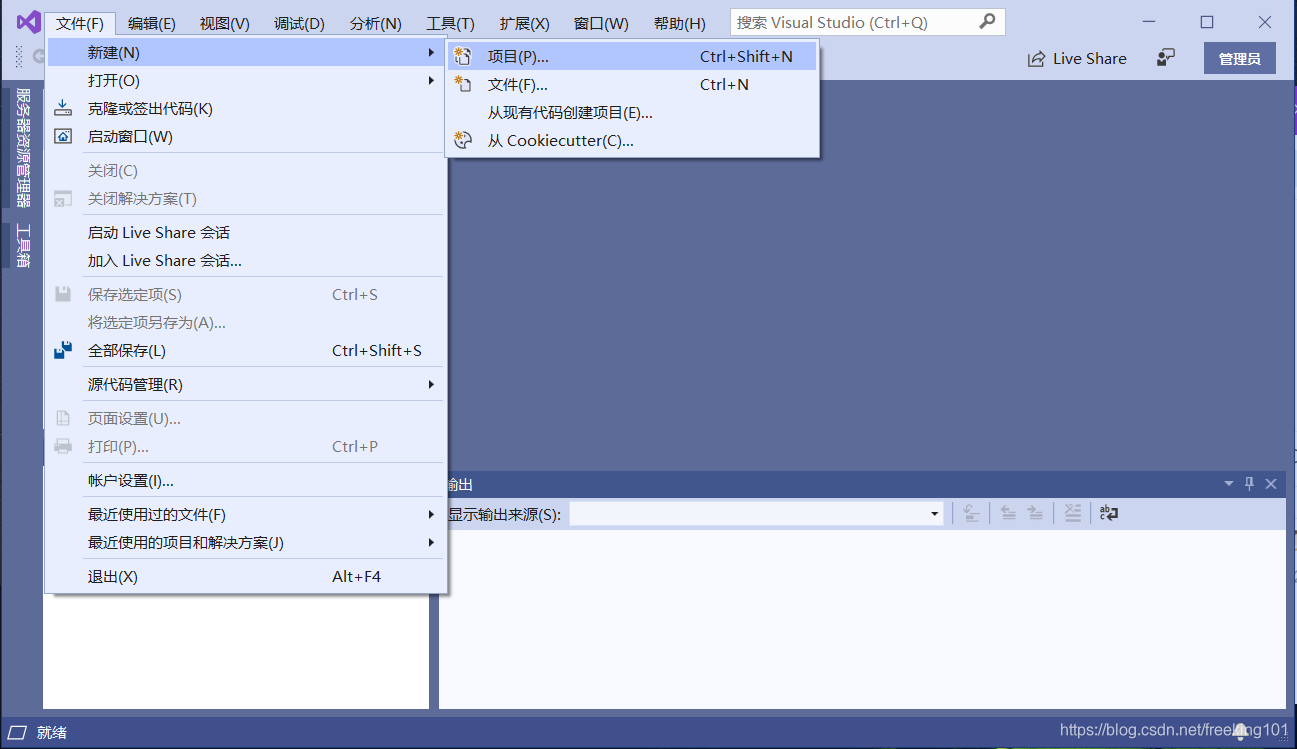Viewport: 1297px width, 749px height.
Task: Click the go to previous message icon
Action: tap(1008, 513)
